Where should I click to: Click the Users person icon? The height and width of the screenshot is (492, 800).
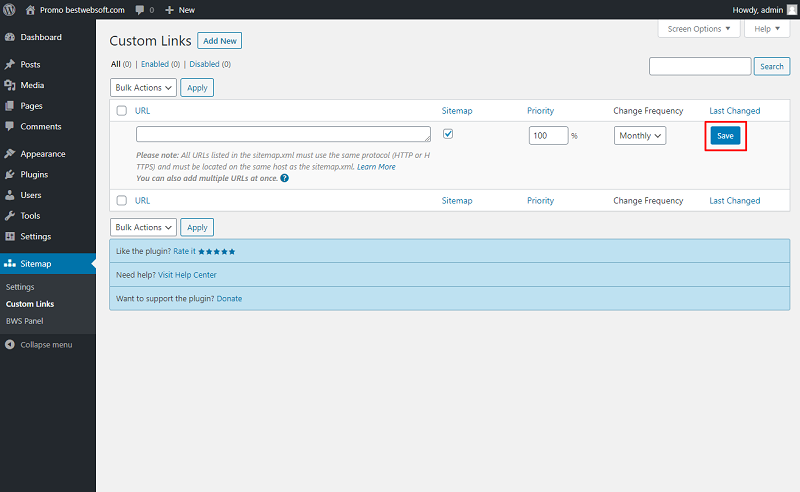[10, 195]
